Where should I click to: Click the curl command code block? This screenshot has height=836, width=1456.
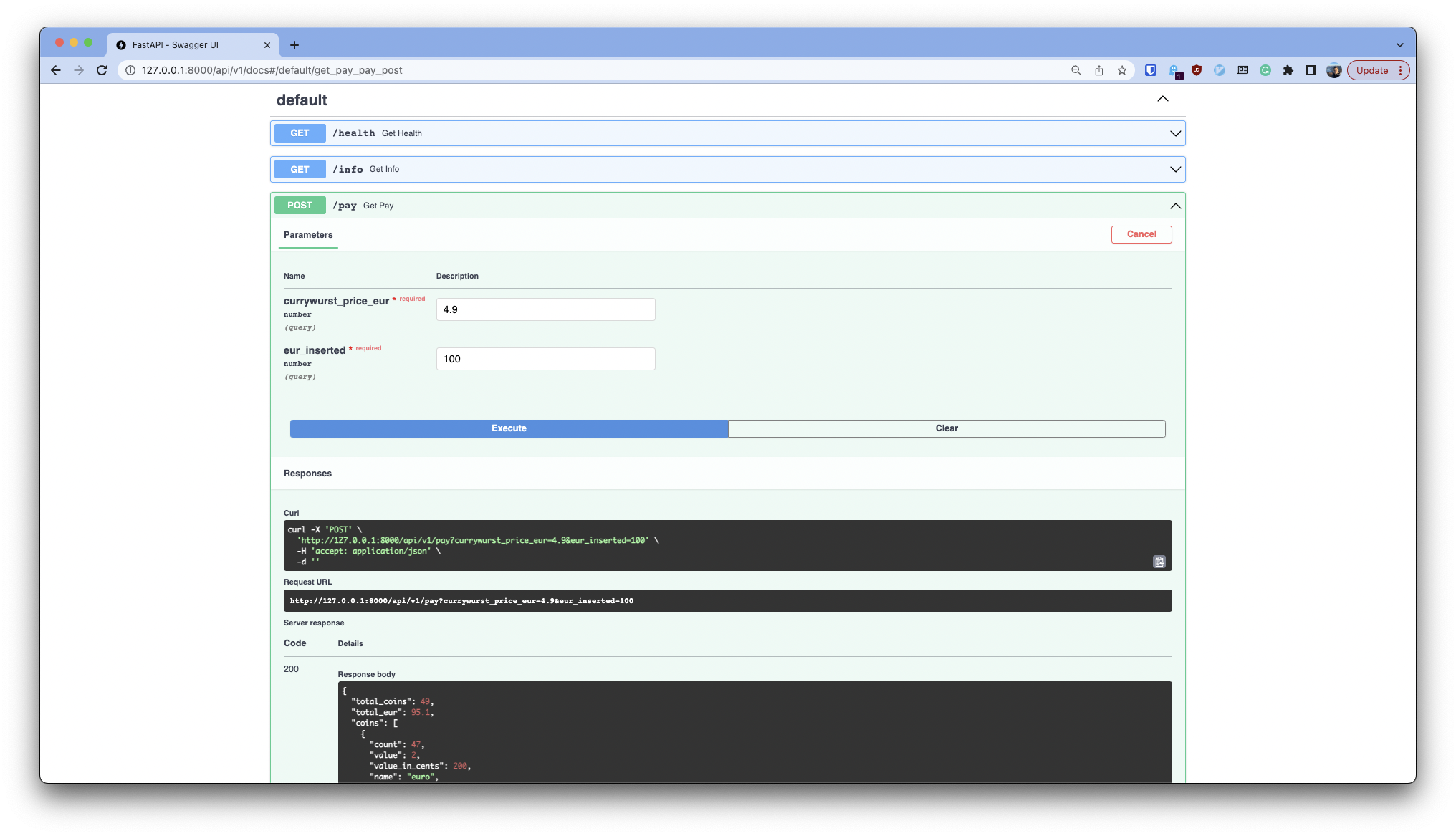727,545
